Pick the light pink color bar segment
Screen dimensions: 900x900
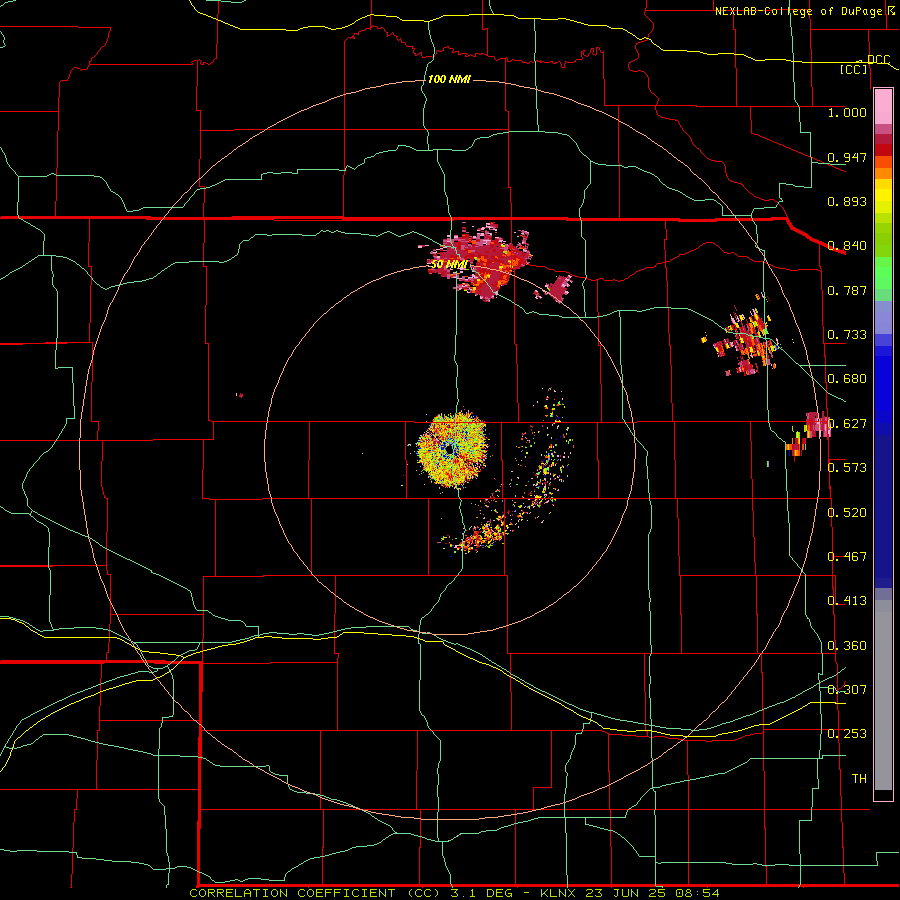883,107
